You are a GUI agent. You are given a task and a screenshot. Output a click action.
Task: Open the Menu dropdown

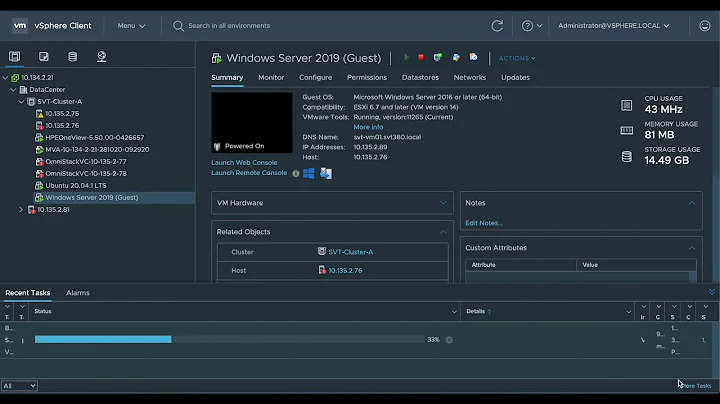(131, 26)
